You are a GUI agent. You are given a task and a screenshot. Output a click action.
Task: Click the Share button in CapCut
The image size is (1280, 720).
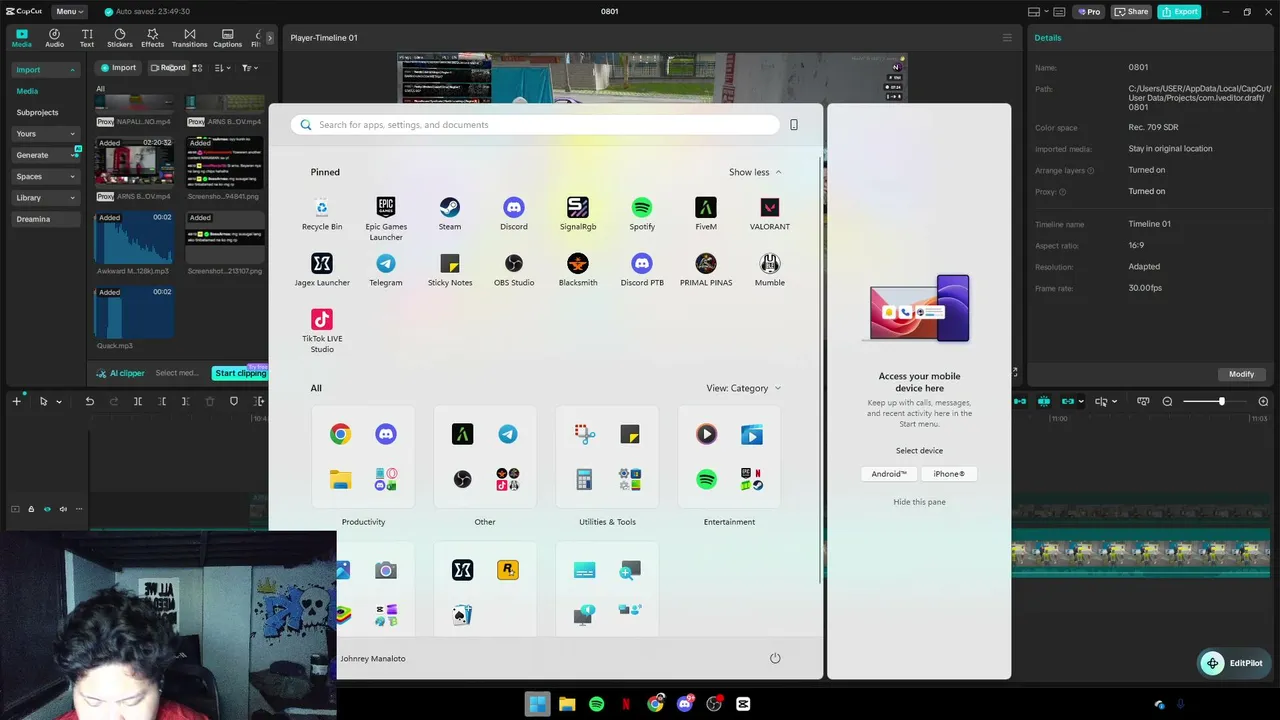tap(1131, 12)
